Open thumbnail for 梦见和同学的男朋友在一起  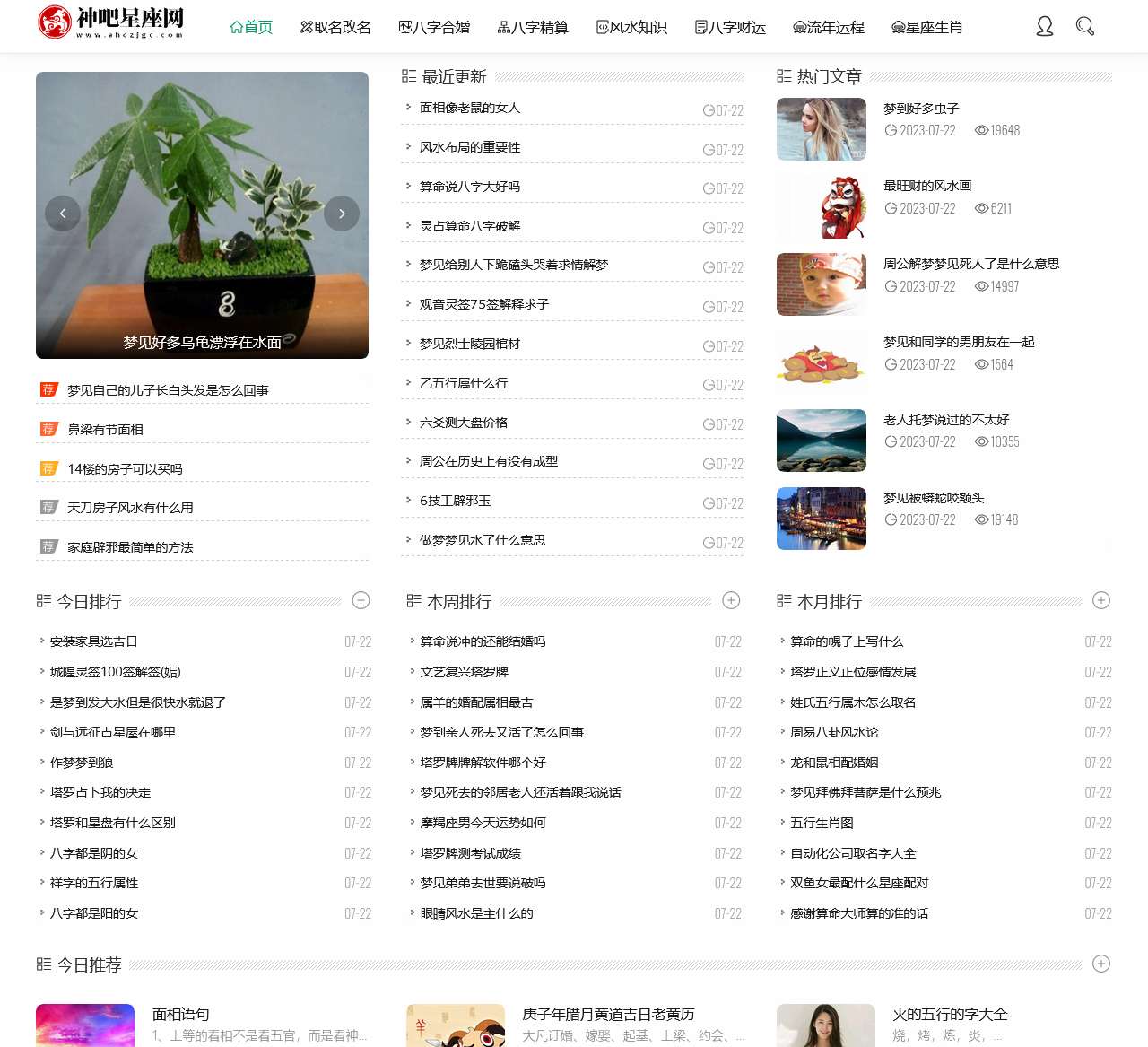tap(822, 362)
